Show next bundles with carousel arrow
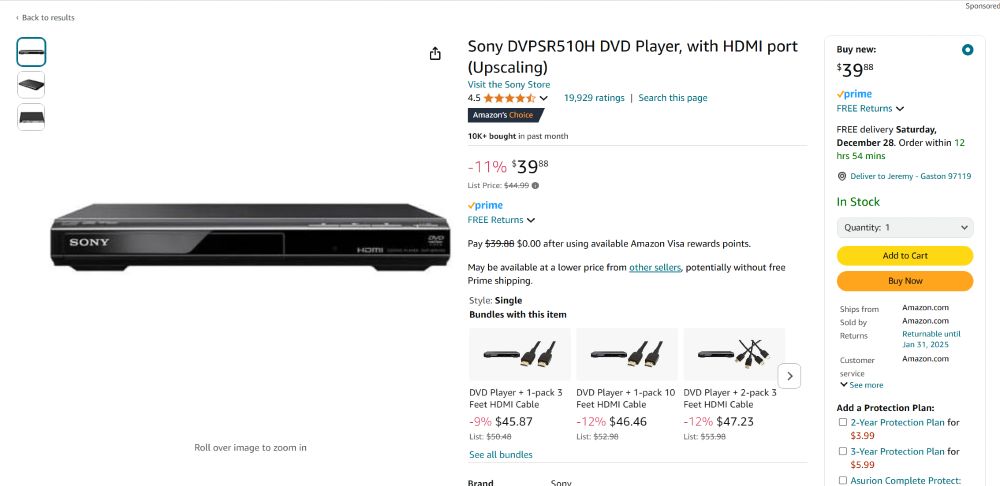The width and height of the screenshot is (1000, 486). click(790, 376)
